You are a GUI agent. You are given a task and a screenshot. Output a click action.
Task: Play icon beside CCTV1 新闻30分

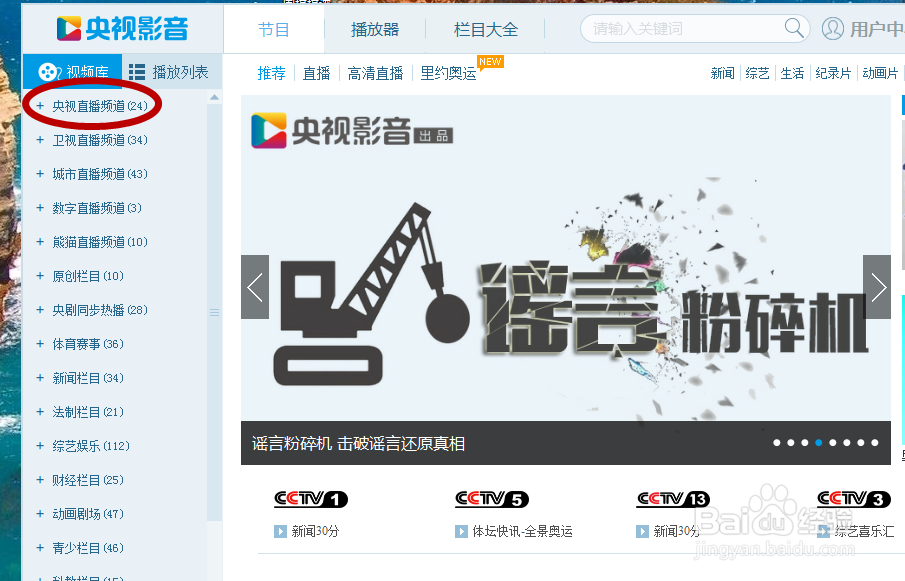(x=280, y=531)
